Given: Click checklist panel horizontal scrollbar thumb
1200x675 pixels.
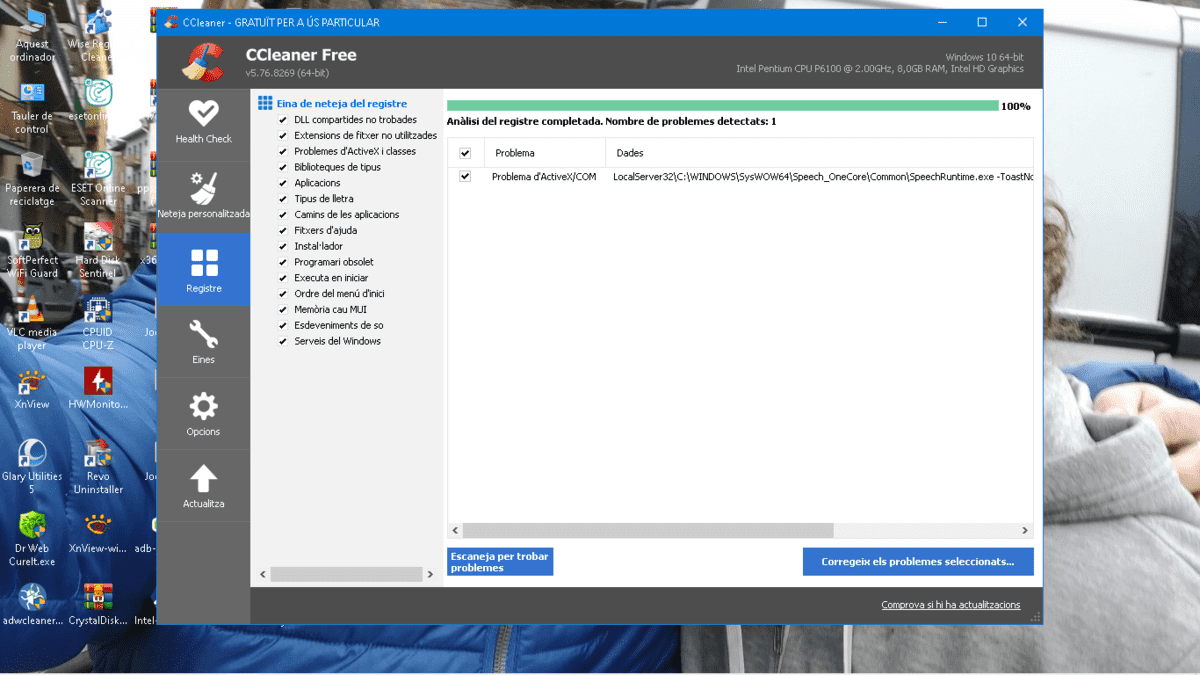Looking at the screenshot, I should 346,575.
